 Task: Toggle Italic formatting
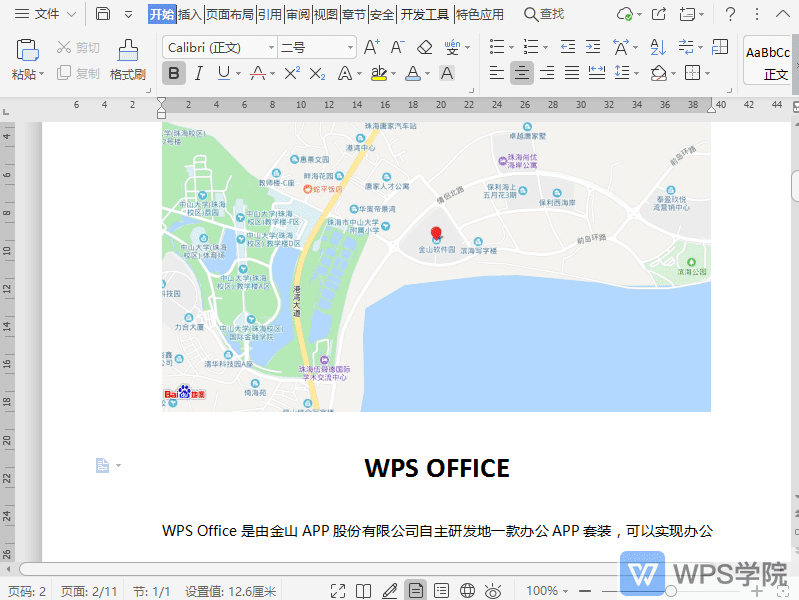click(x=199, y=74)
